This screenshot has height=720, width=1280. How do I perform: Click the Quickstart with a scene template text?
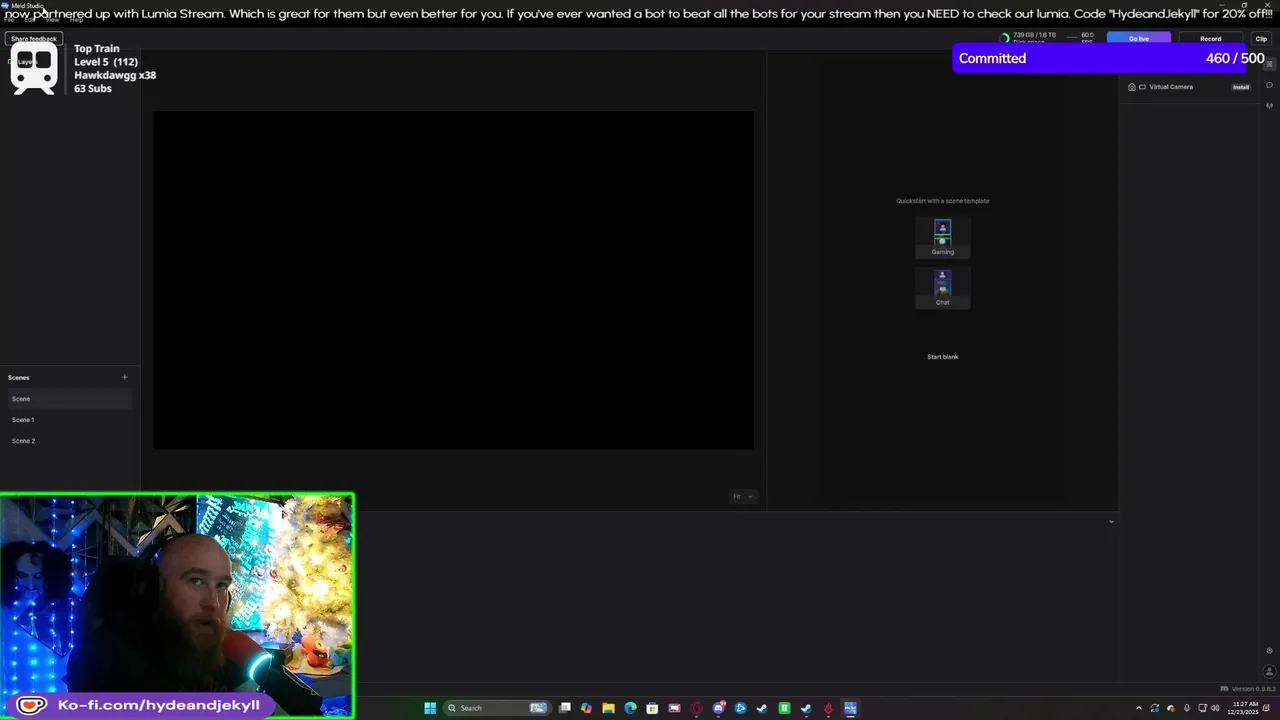pos(942,201)
